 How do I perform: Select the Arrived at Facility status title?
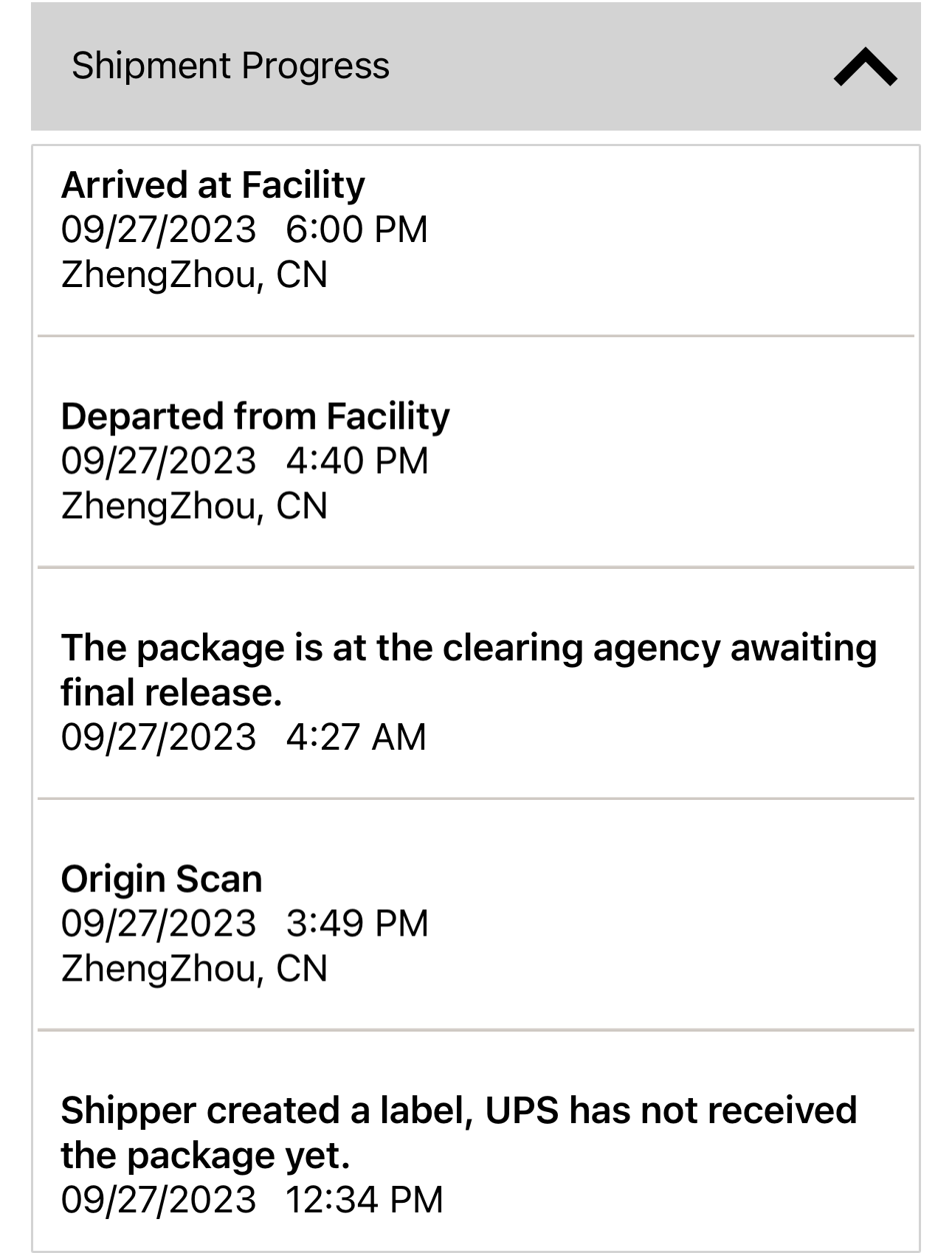pyautogui.click(x=213, y=184)
